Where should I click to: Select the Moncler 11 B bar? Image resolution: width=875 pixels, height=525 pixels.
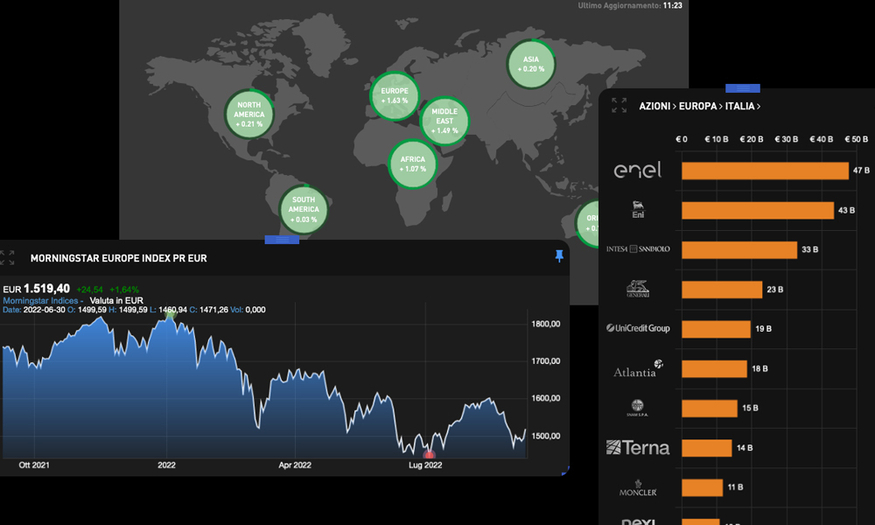(x=702, y=488)
